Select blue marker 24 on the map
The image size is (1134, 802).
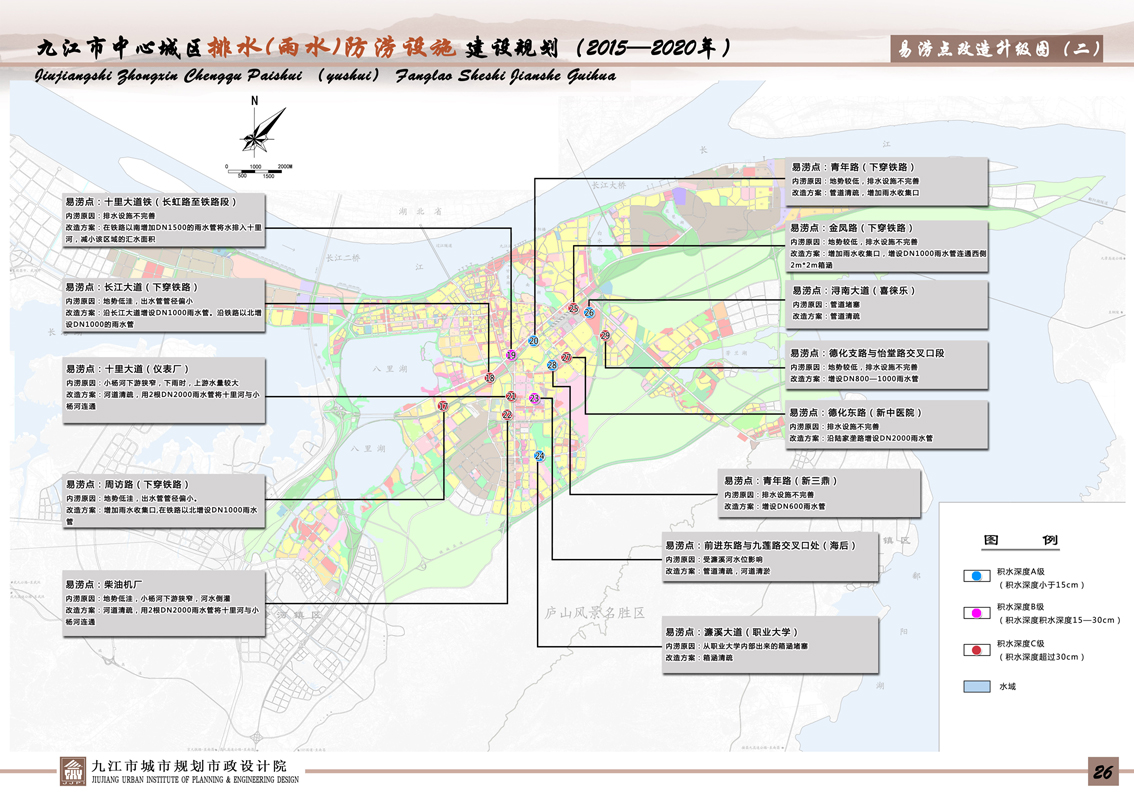pyautogui.click(x=539, y=456)
